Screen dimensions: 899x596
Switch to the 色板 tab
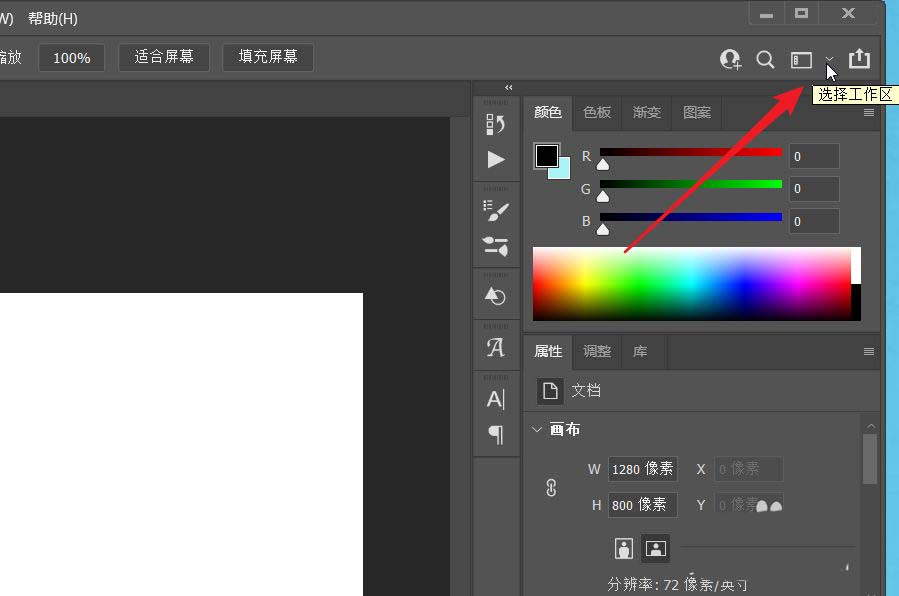pos(597,113)
